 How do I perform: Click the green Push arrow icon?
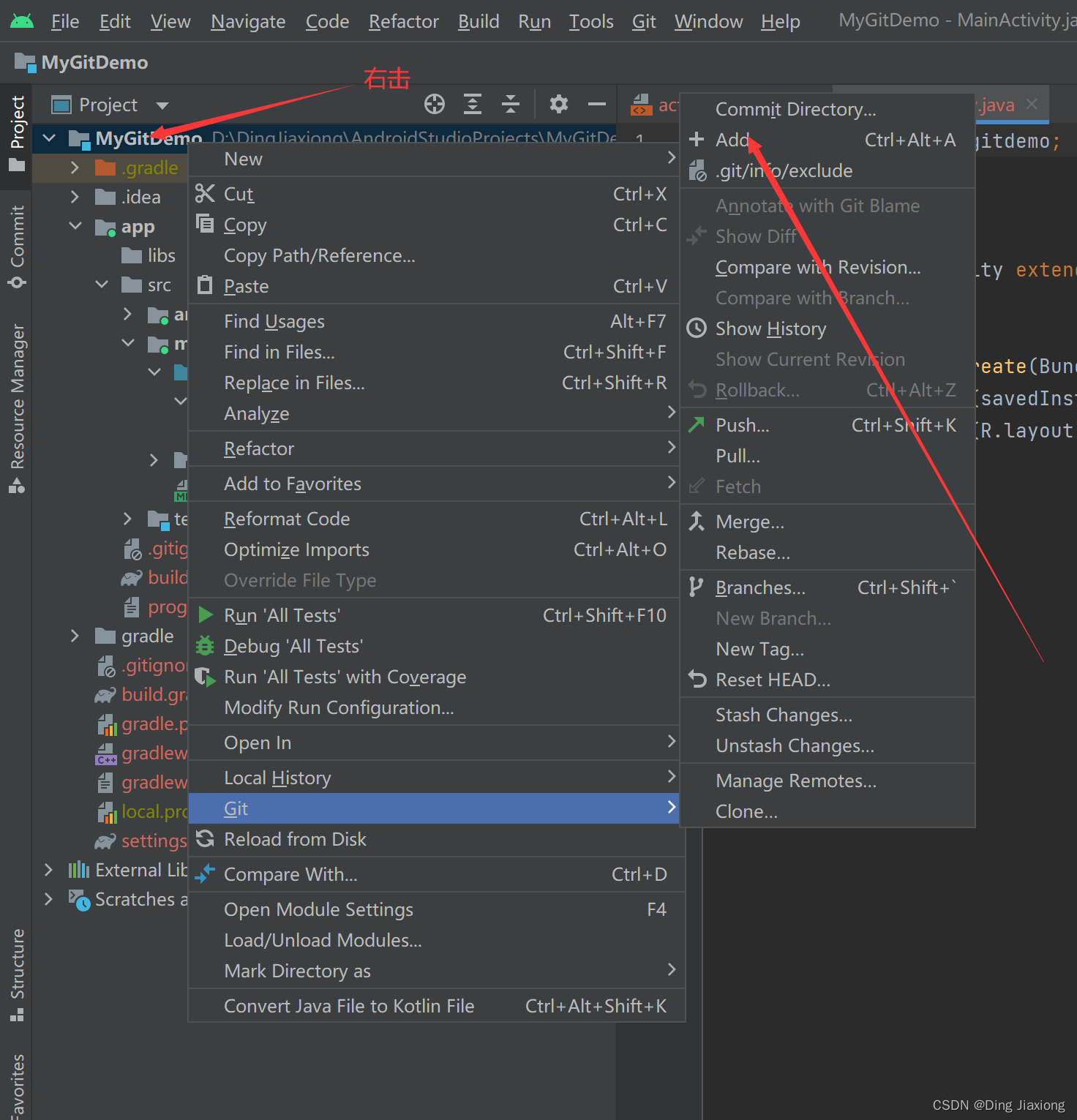click(x=697, y=424)
